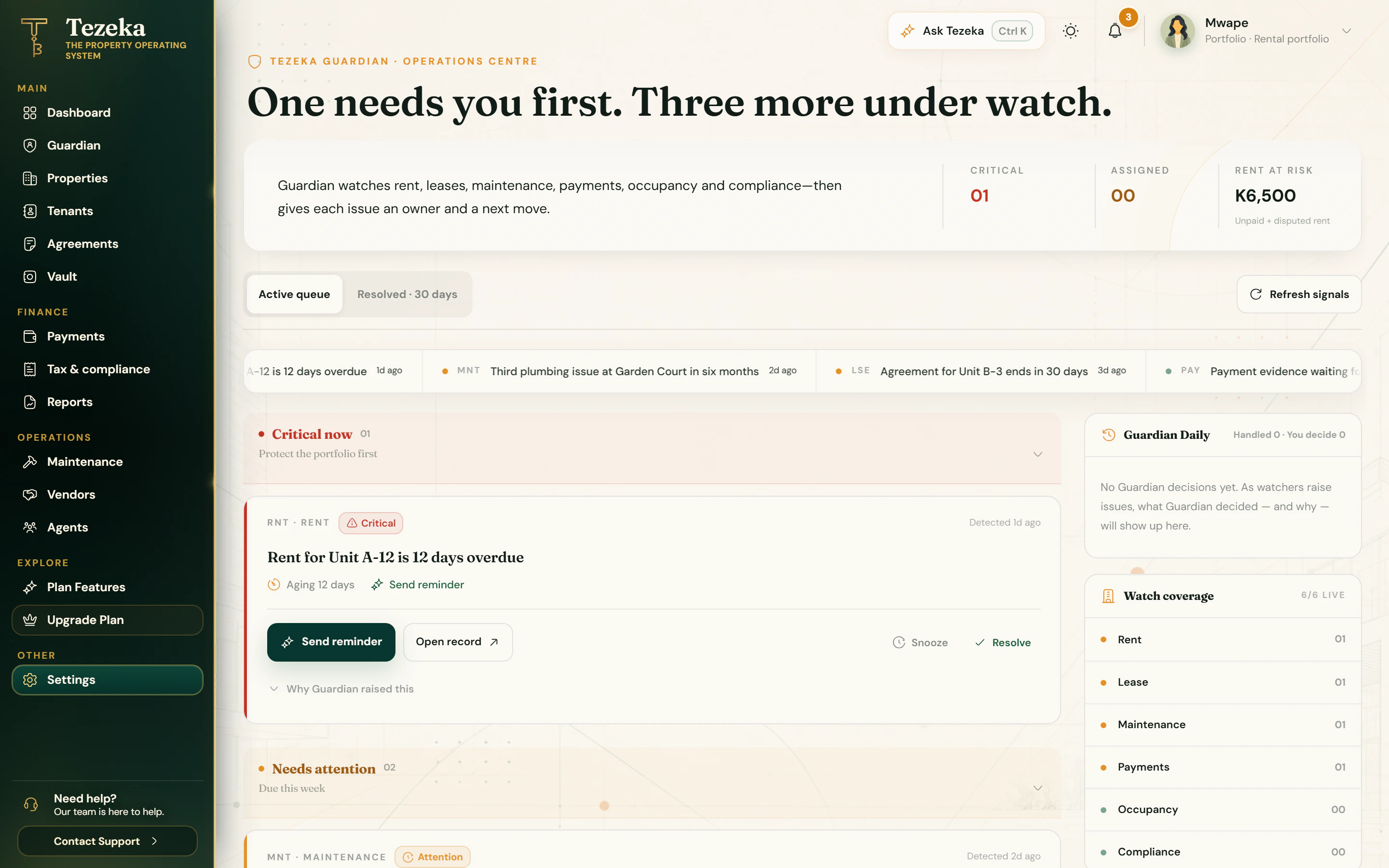
Task: Open Payments under Finance
Action: tap(108, 337)
